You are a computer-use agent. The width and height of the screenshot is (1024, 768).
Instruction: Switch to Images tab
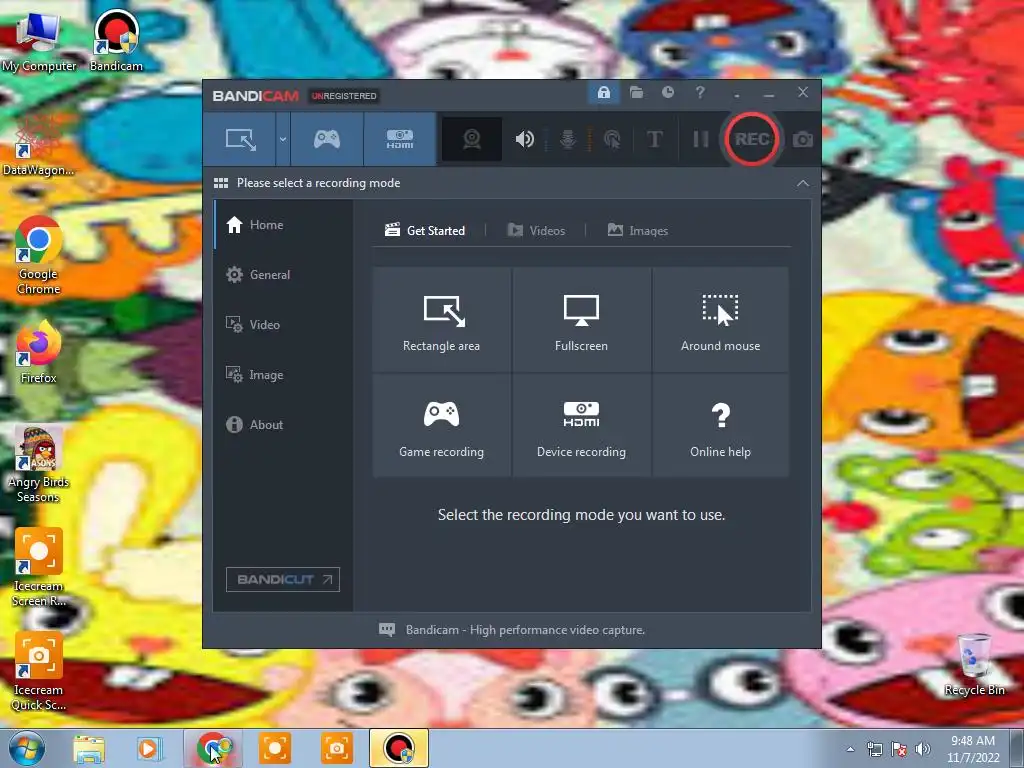point(638,231)
